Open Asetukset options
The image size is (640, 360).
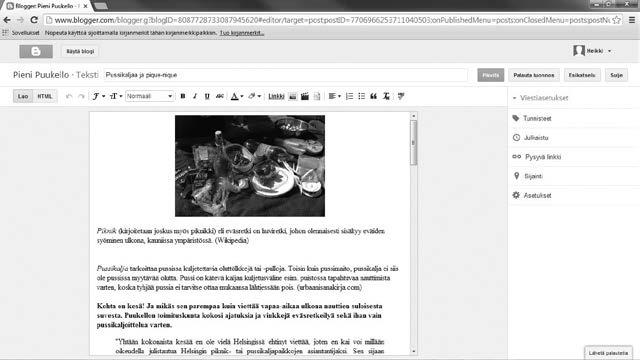[532, 195]
